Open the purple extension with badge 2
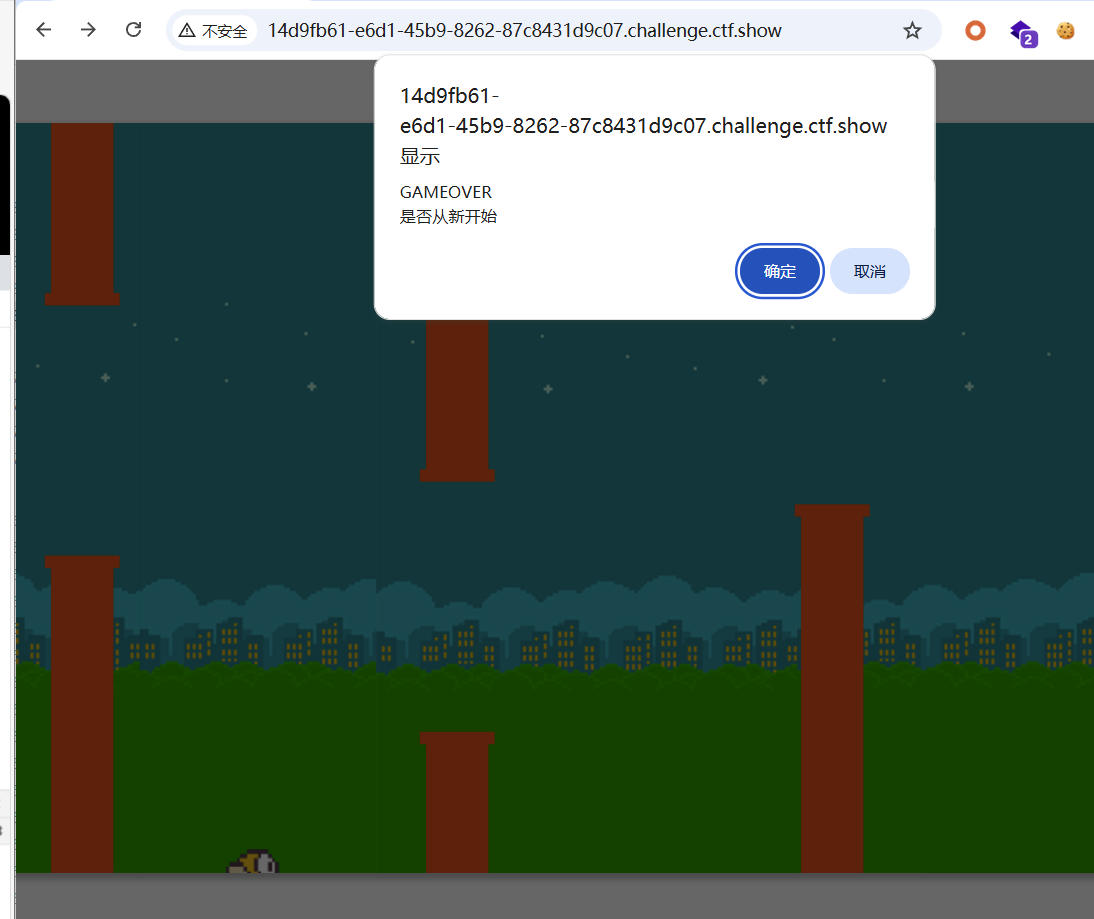The image size is (1094, 919). click(1021, 31)
